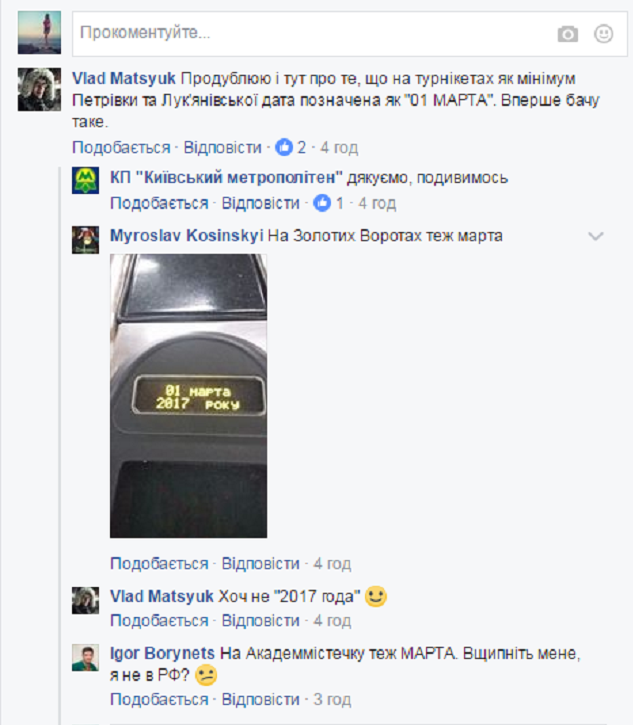The width and height of the screenshot is (633, 725).
Task: Click the like reaction icon with count 2
Action: point(284,147)
